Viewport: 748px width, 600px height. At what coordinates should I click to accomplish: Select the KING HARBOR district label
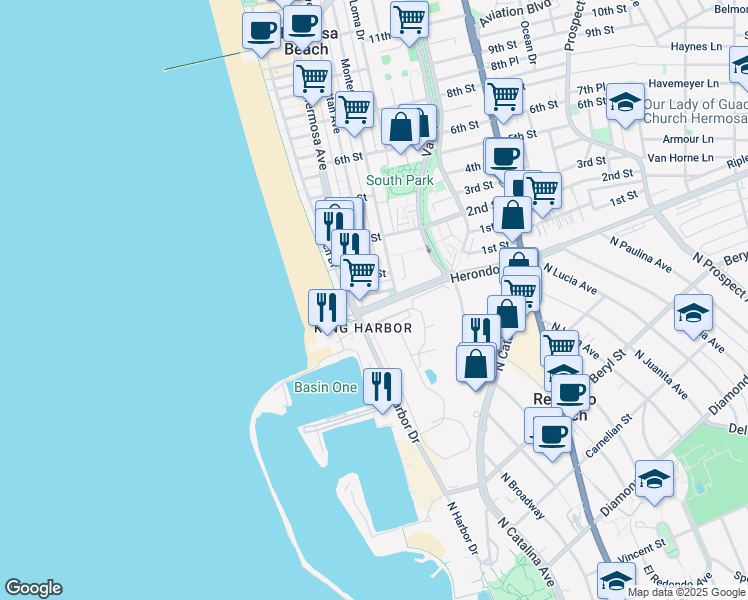[364, 328]
